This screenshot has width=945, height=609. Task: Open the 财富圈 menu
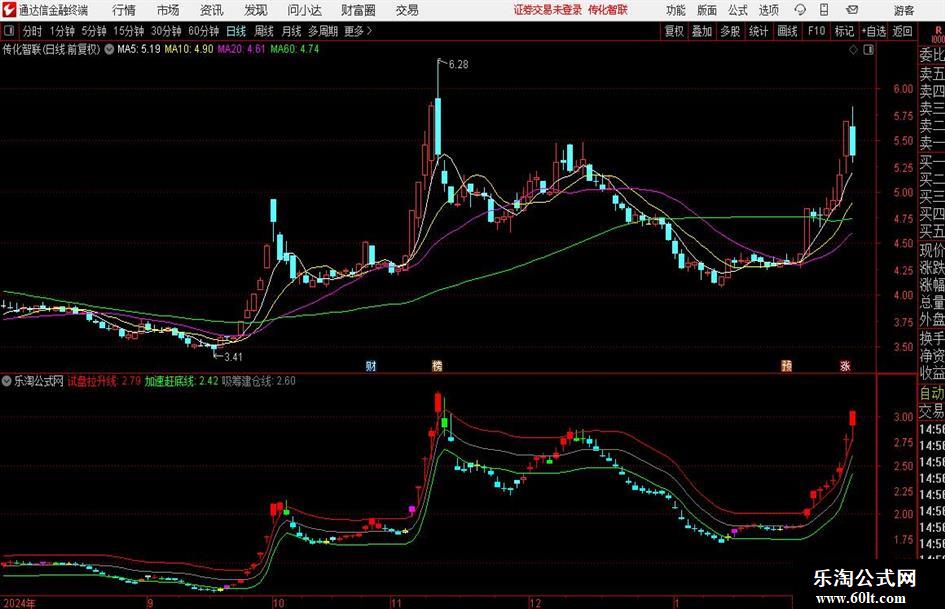pyautogui.click(x=358, y=10)
